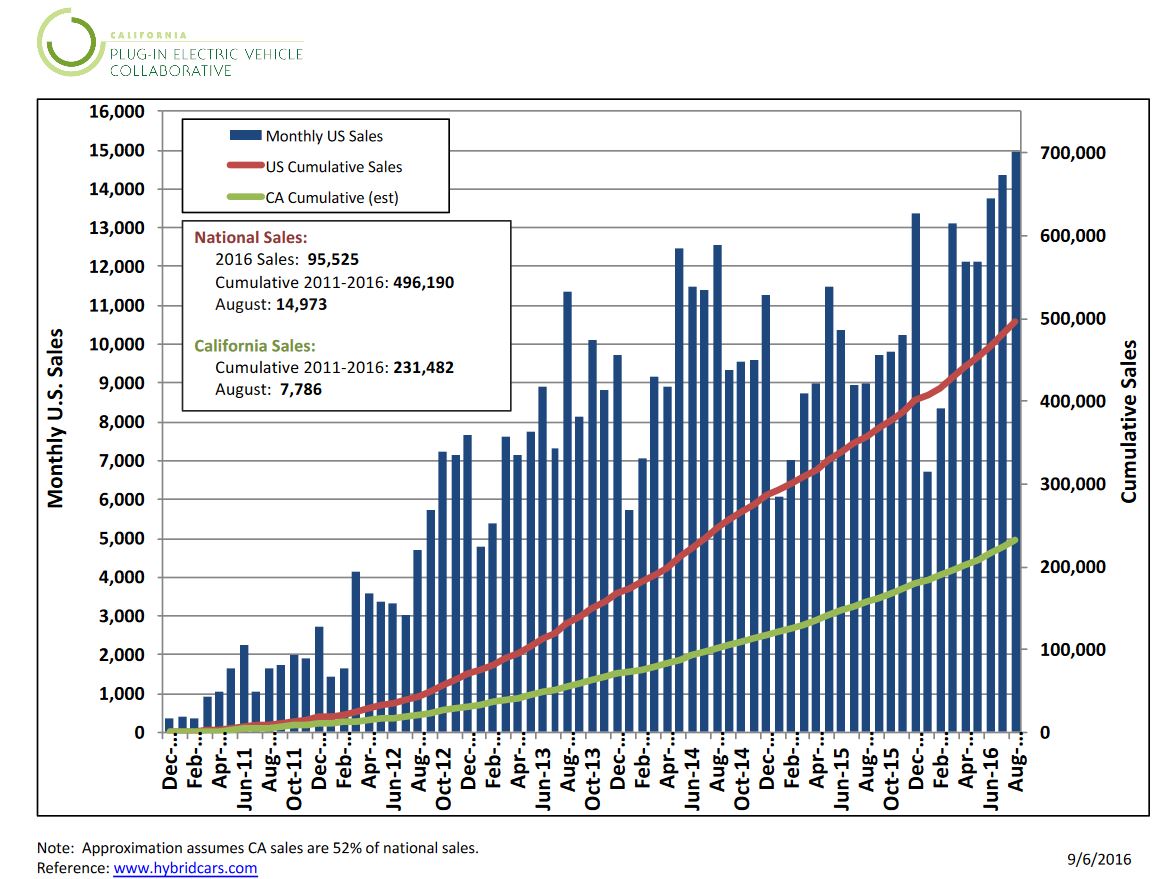Click the Cumulative Sales right axis title

(x=1129, y=421)
